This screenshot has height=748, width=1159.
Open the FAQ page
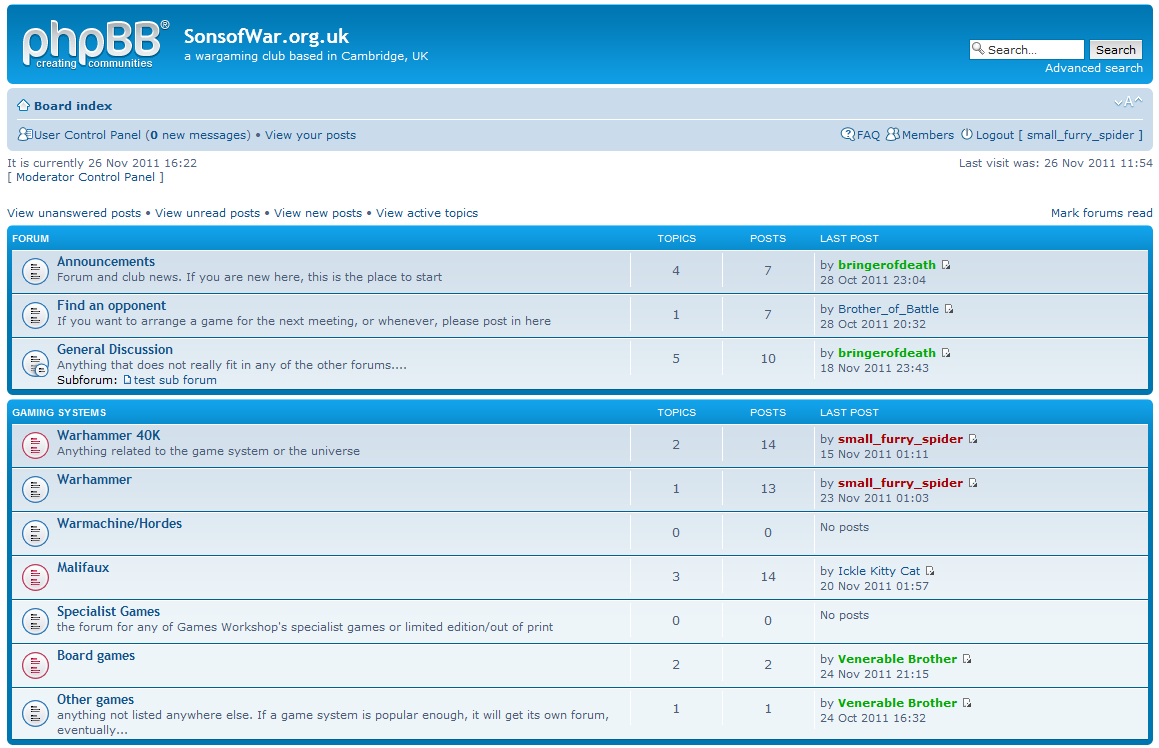tap(869, 135)
